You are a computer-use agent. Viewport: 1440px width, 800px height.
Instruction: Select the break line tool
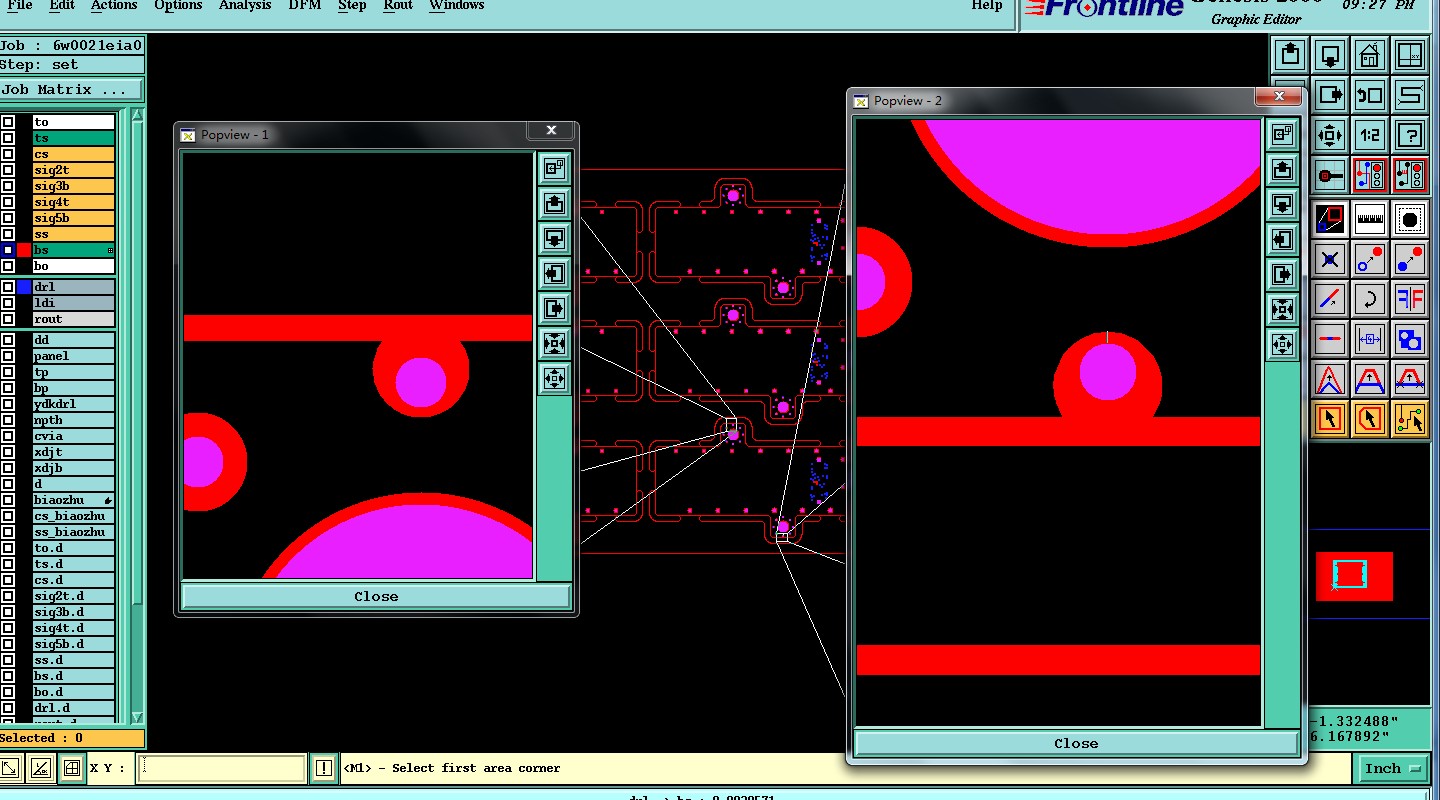[x=1329, y=339]
